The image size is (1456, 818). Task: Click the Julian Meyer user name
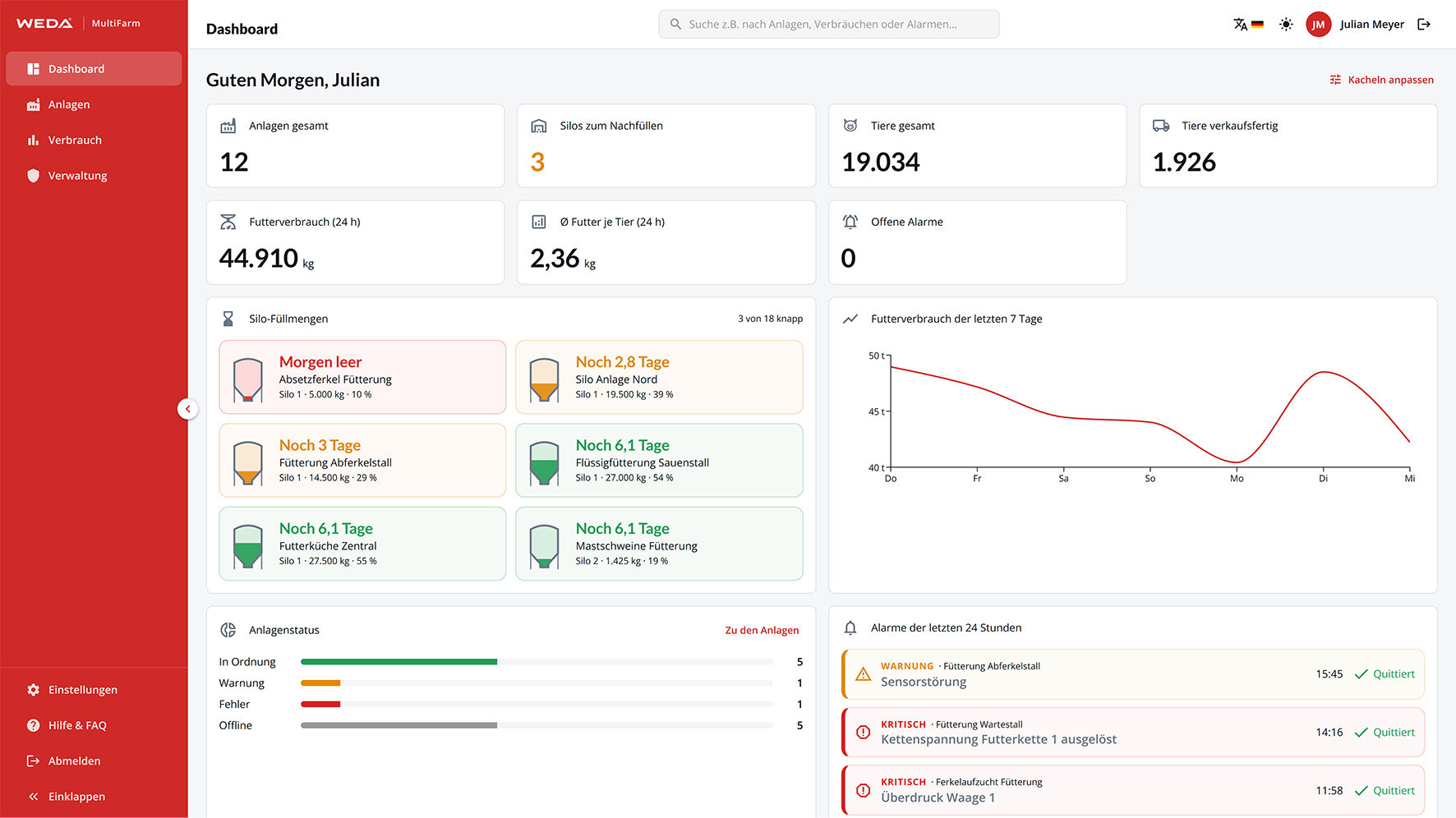click(1371, 25)
